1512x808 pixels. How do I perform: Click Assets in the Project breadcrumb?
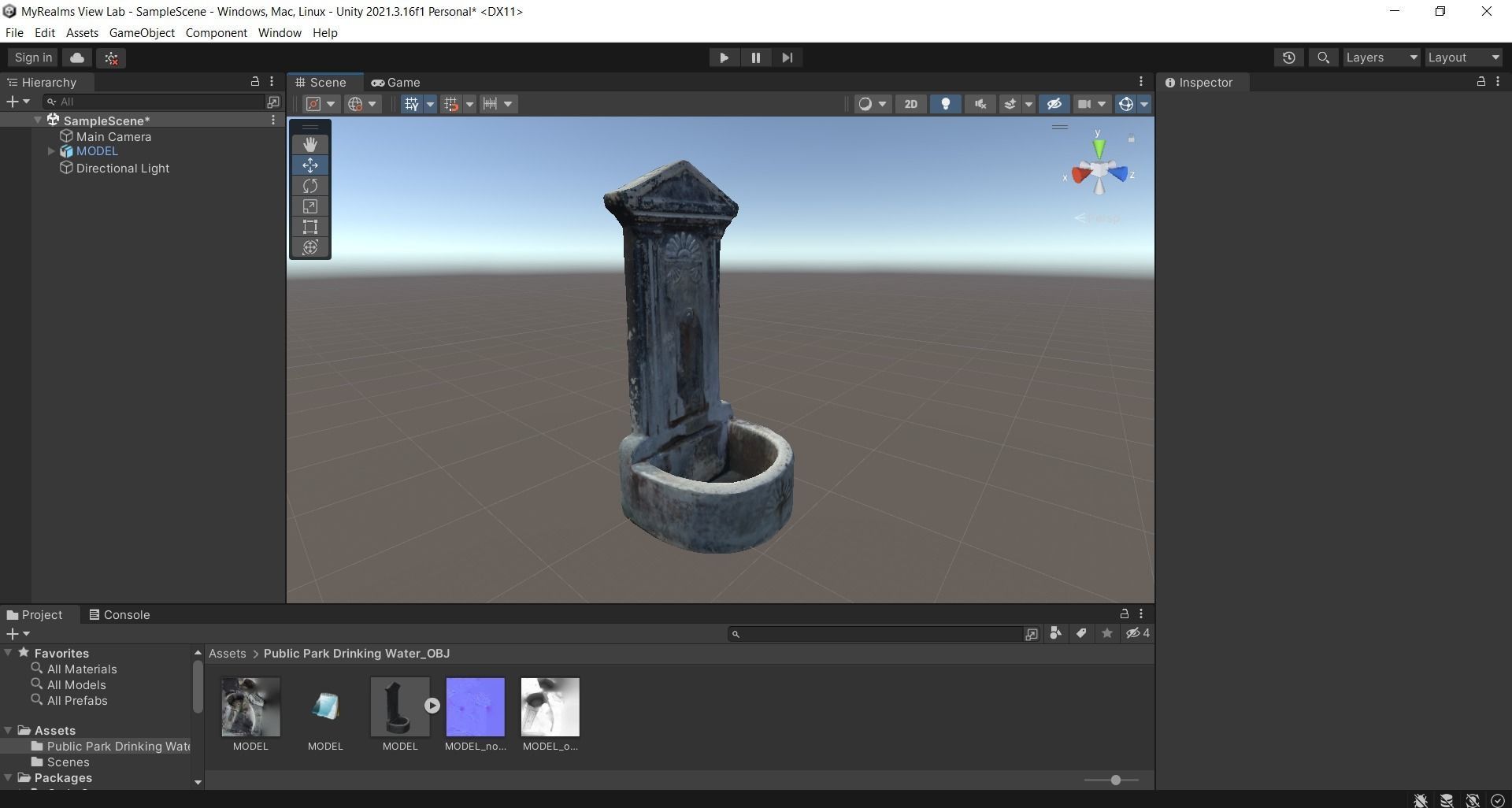point(228,654)
